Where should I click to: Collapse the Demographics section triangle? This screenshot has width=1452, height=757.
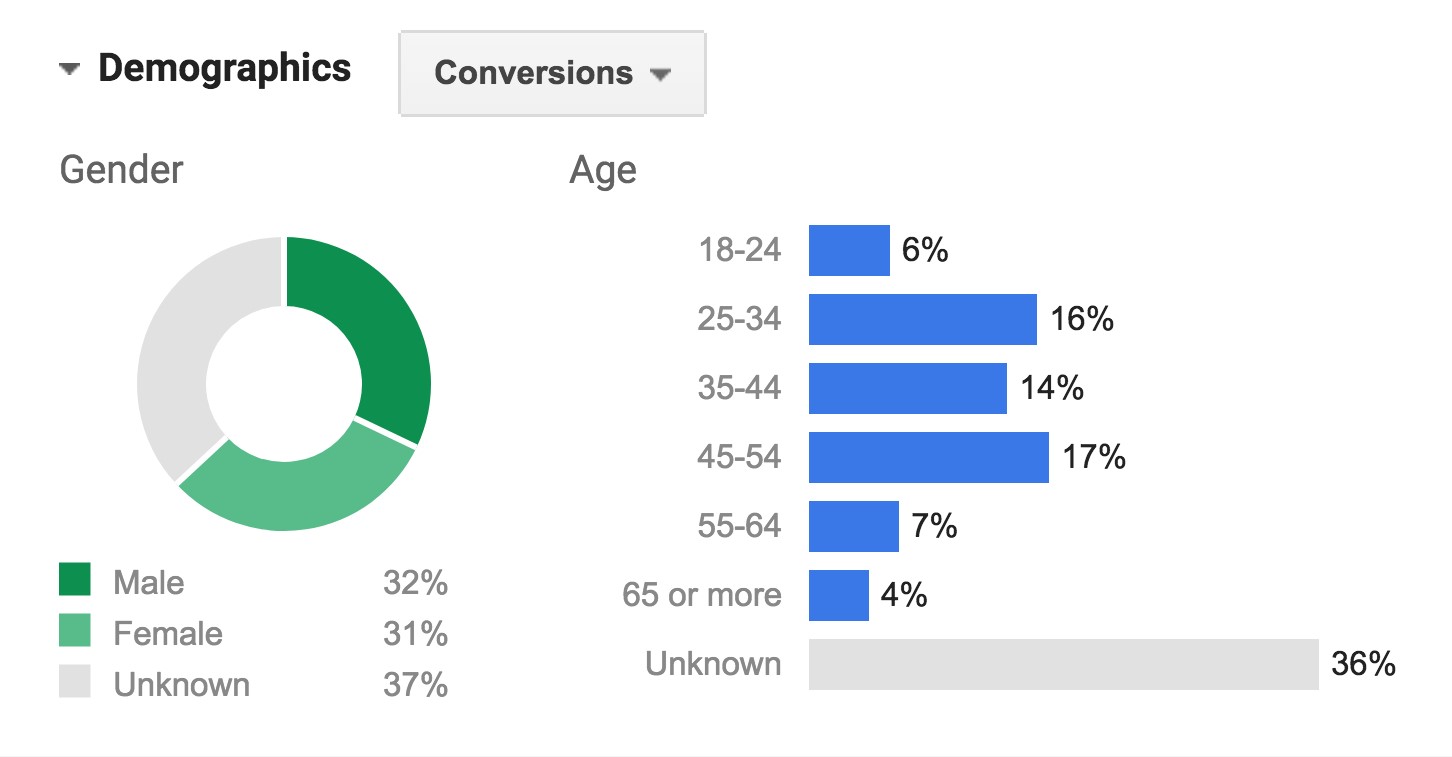point(69,70)
